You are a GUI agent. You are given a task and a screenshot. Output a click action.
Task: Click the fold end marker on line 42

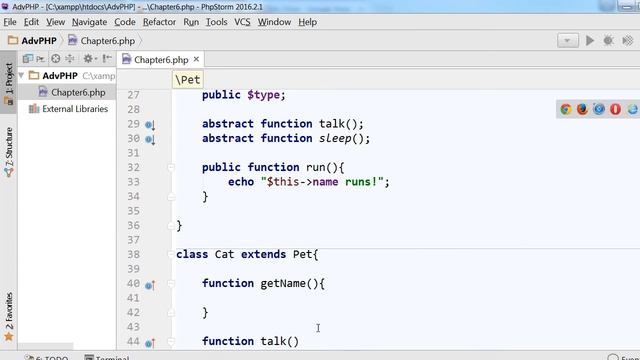[171, 313]
